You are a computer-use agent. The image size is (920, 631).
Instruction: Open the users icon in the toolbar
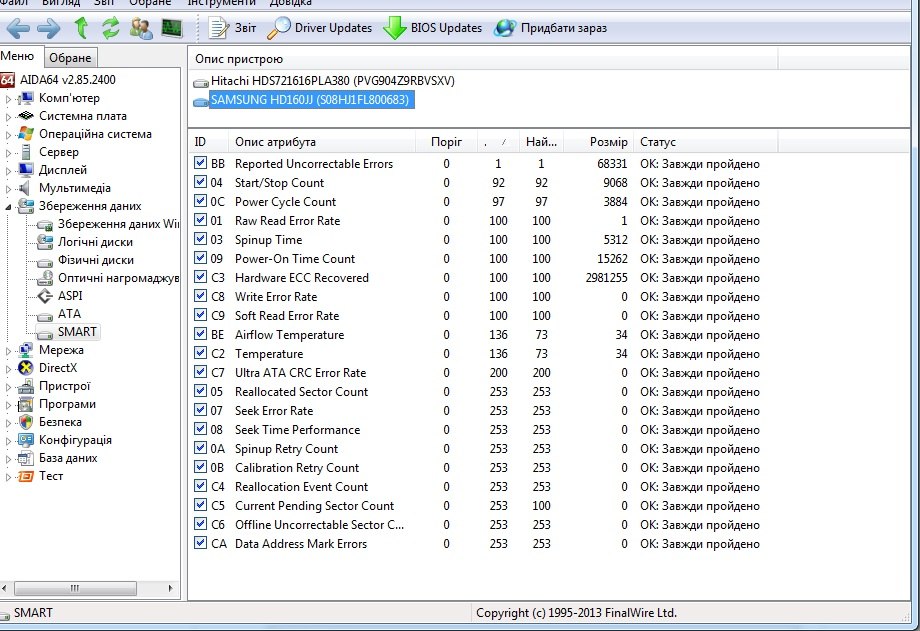[141, 28]
